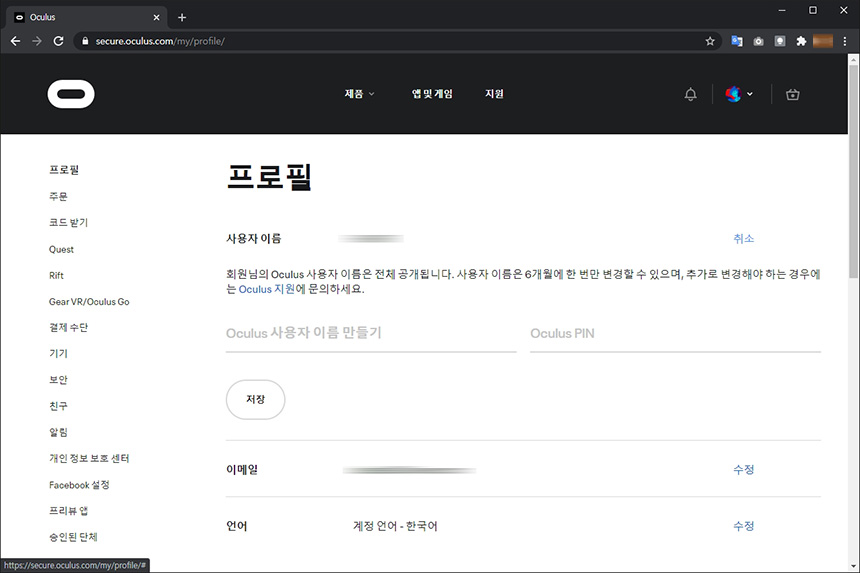Click the browser forward arrow
860x573 pixels.
point(37,41)
